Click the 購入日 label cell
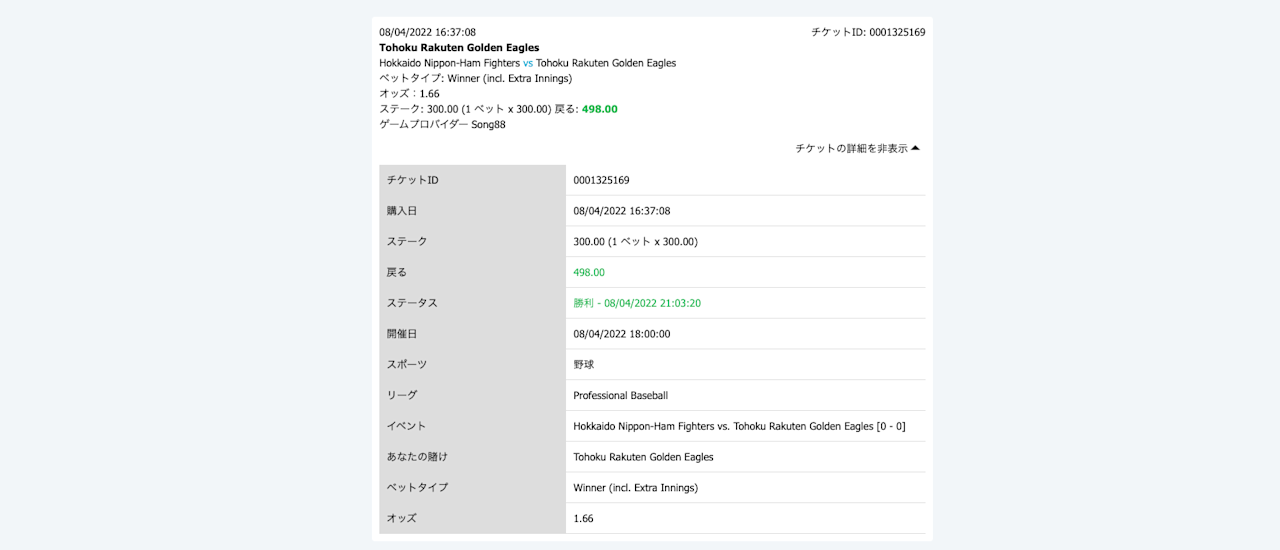 472,211
